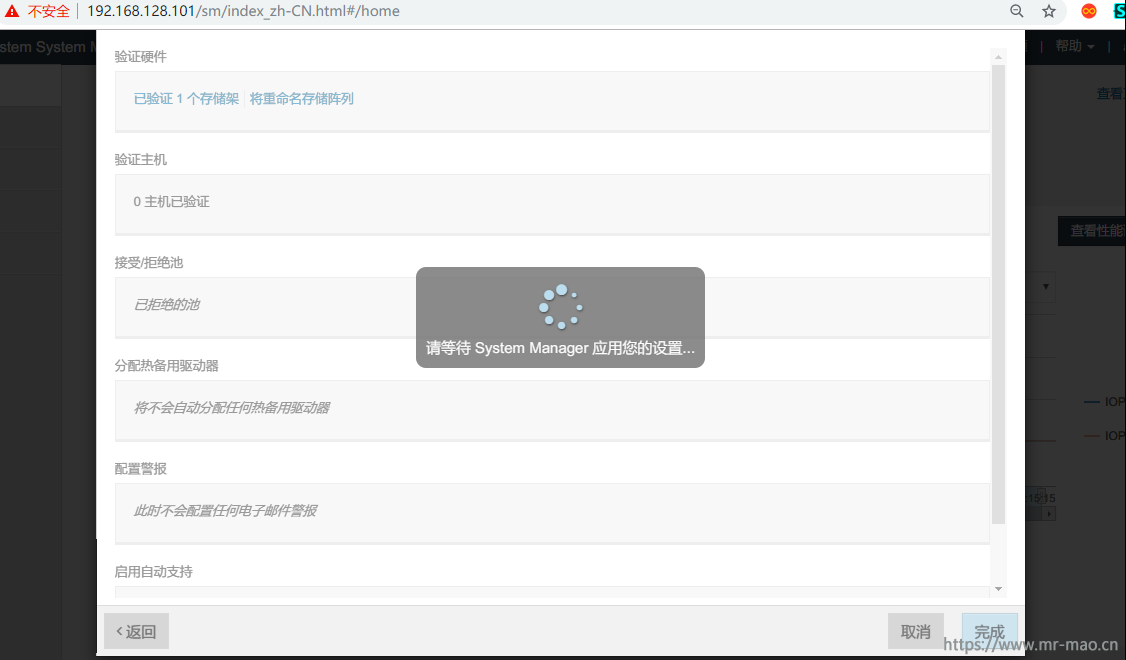Bookmark this page with the star icon

point(1049,11)
